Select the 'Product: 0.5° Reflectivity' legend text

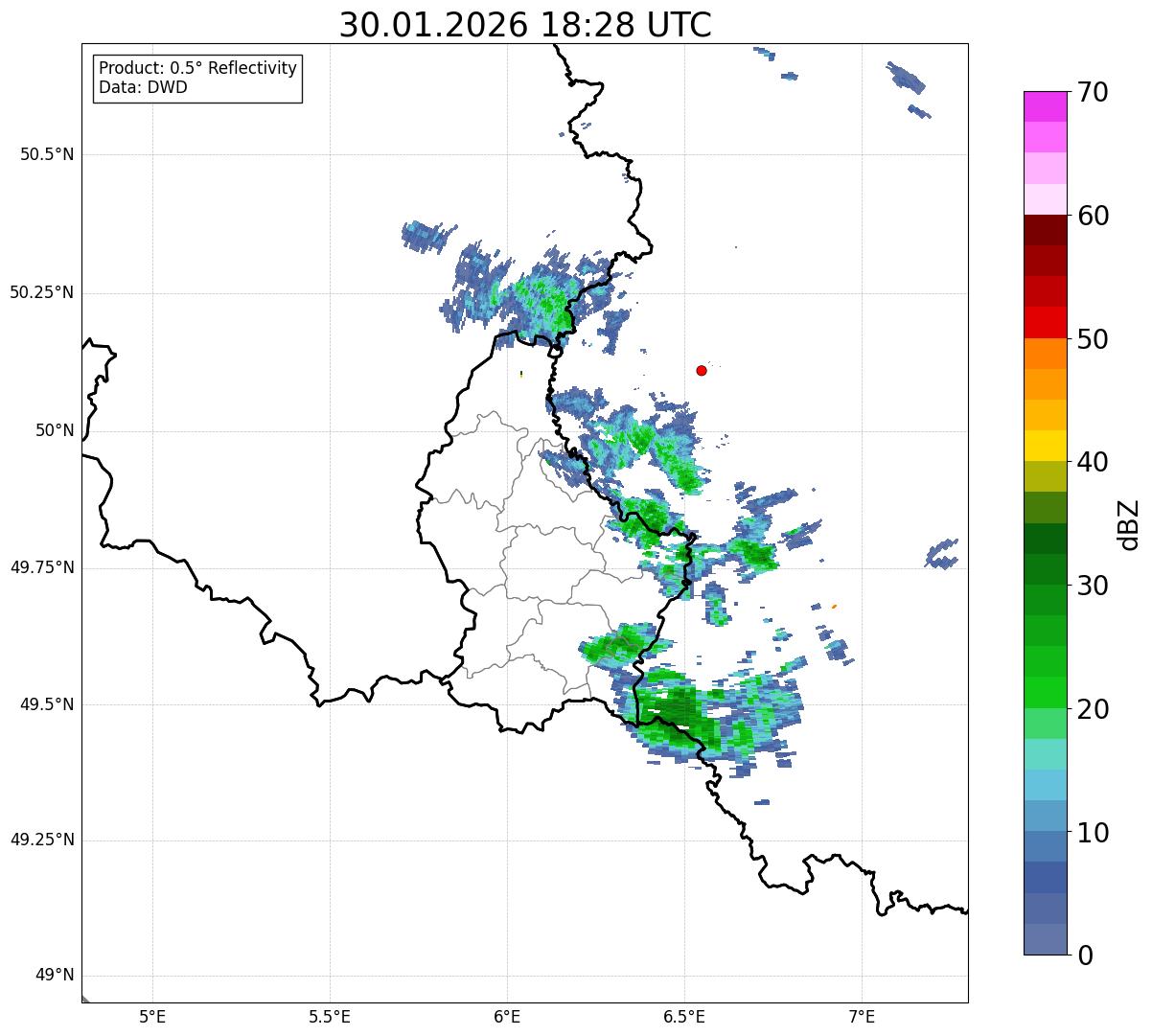(x=197, y=68)
